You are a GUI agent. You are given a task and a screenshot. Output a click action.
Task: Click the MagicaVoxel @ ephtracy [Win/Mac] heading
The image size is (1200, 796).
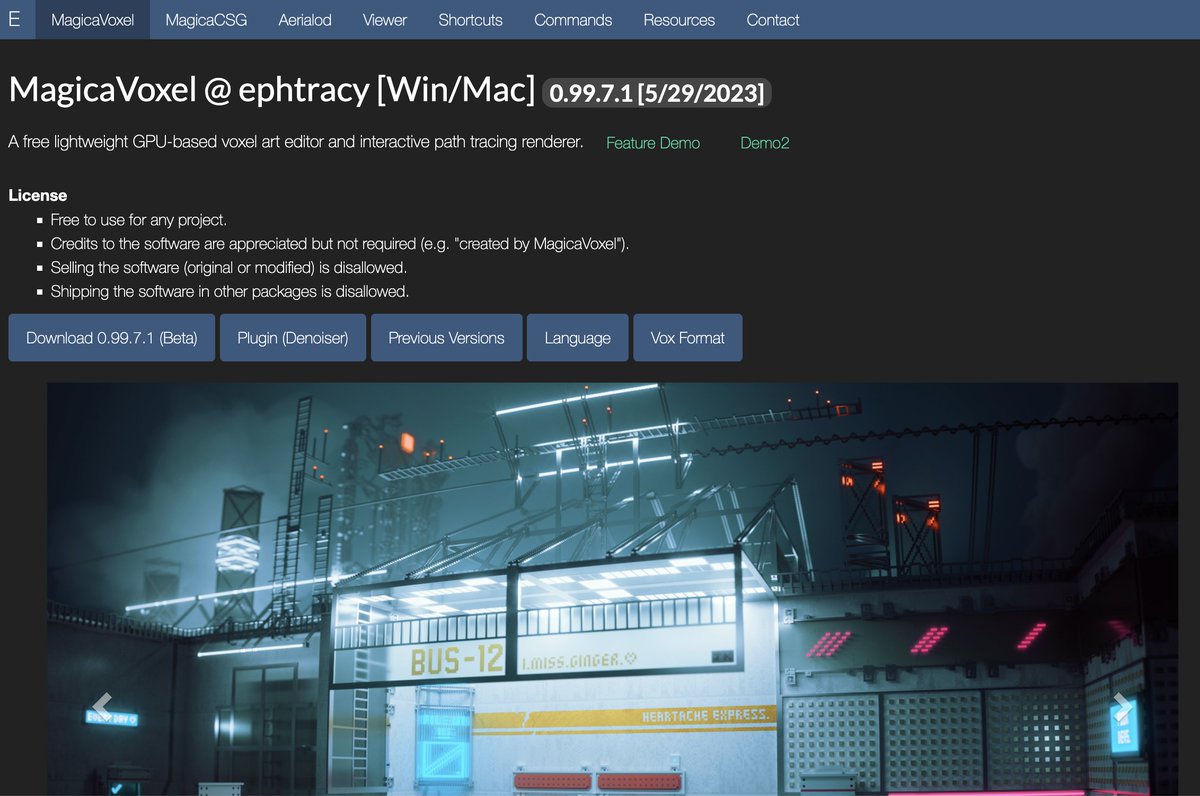[272, 90]
